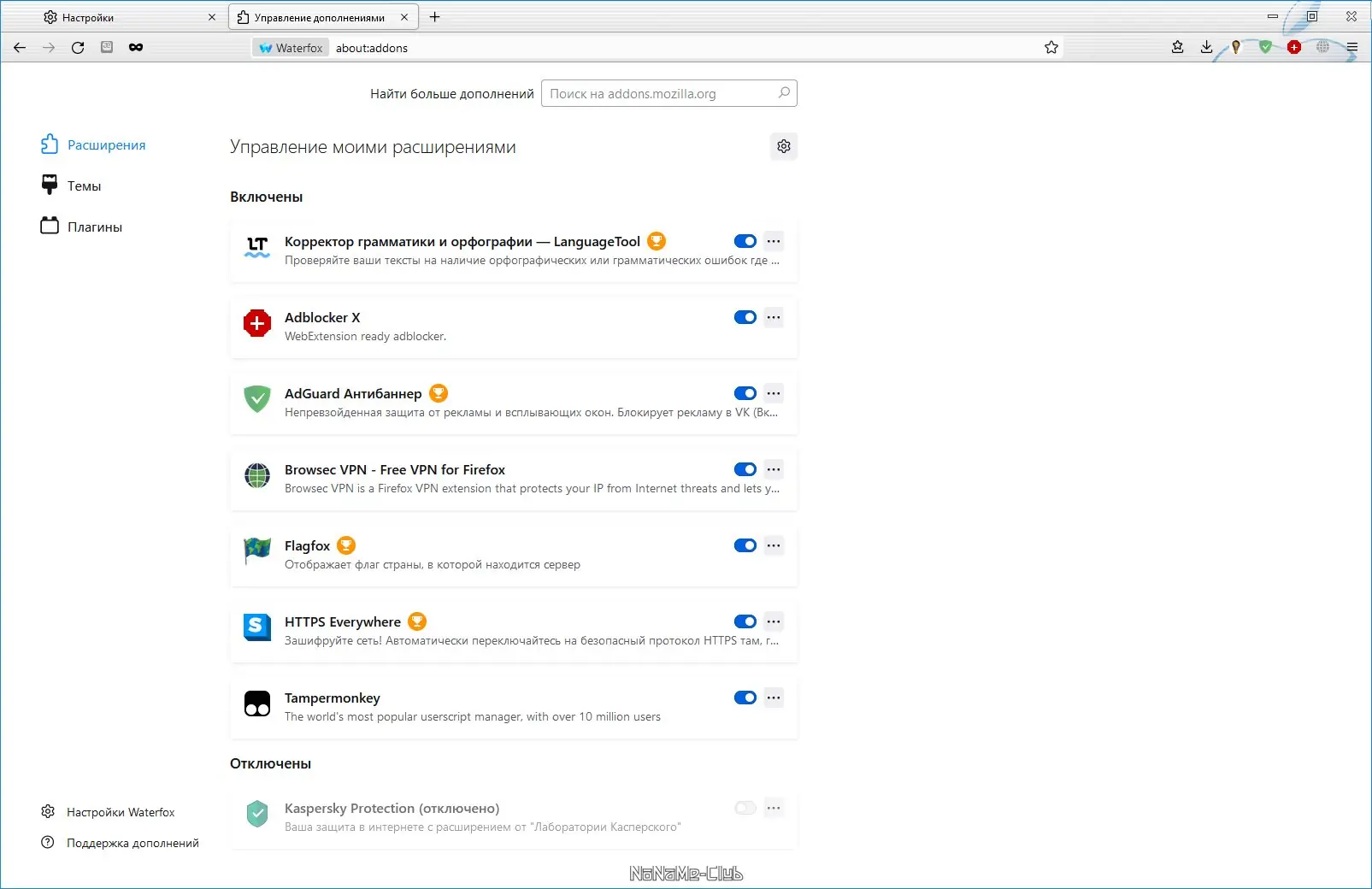Open AdGuard green shield toolbar icon
Viewport: 1372px width, 889px height.
pos(1265,47)
